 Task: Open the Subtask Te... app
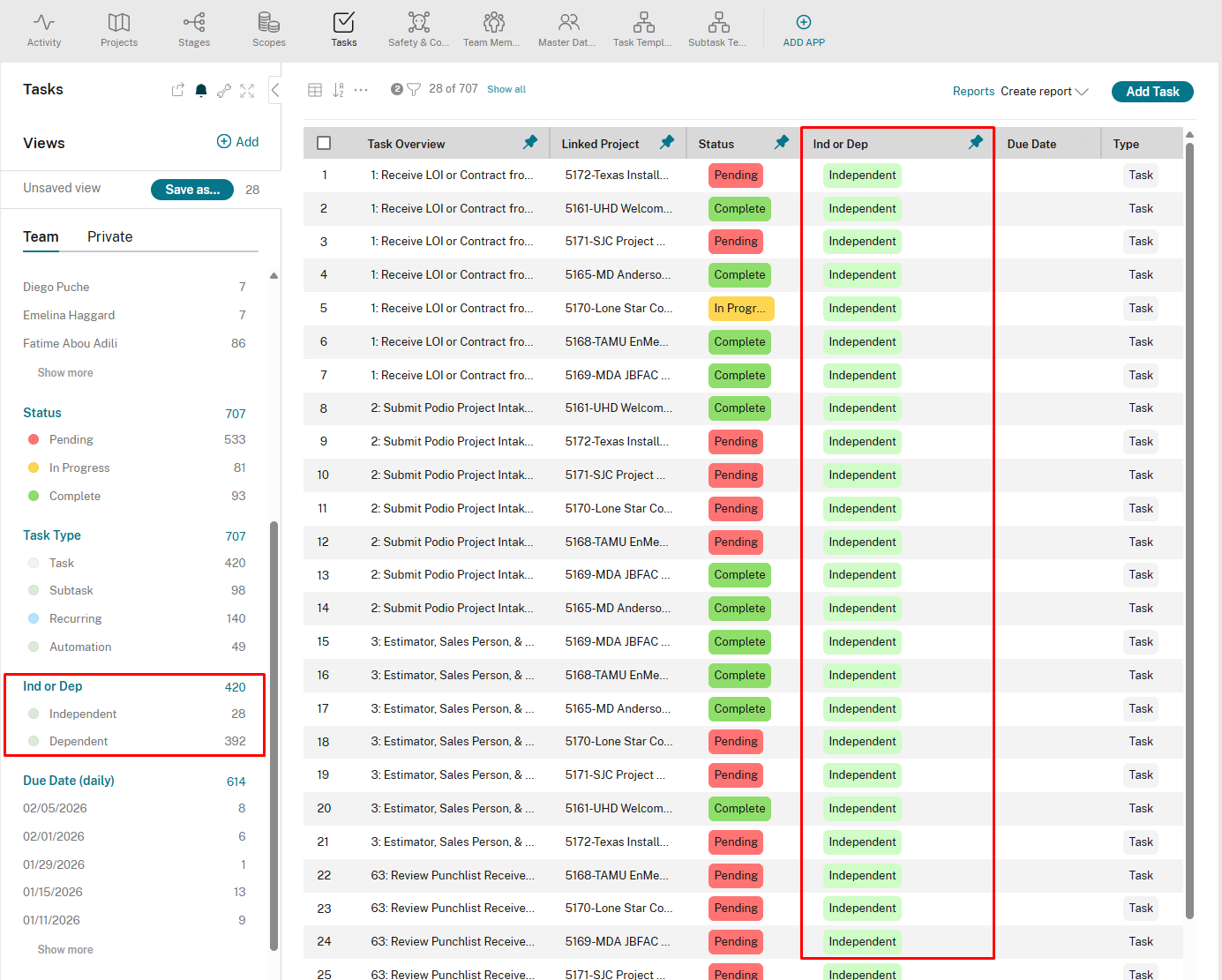pos(718,30)
